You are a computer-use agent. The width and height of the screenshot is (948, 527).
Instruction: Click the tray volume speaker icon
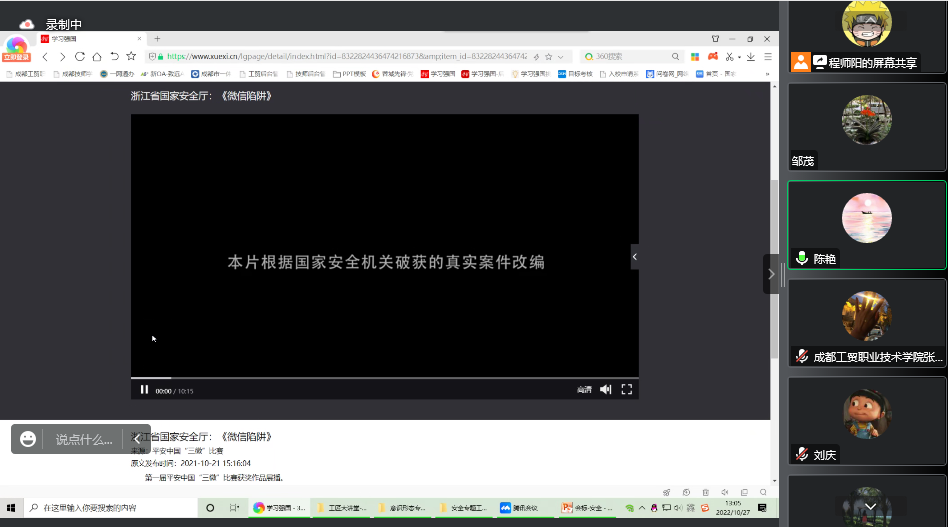tap(678, 508)
